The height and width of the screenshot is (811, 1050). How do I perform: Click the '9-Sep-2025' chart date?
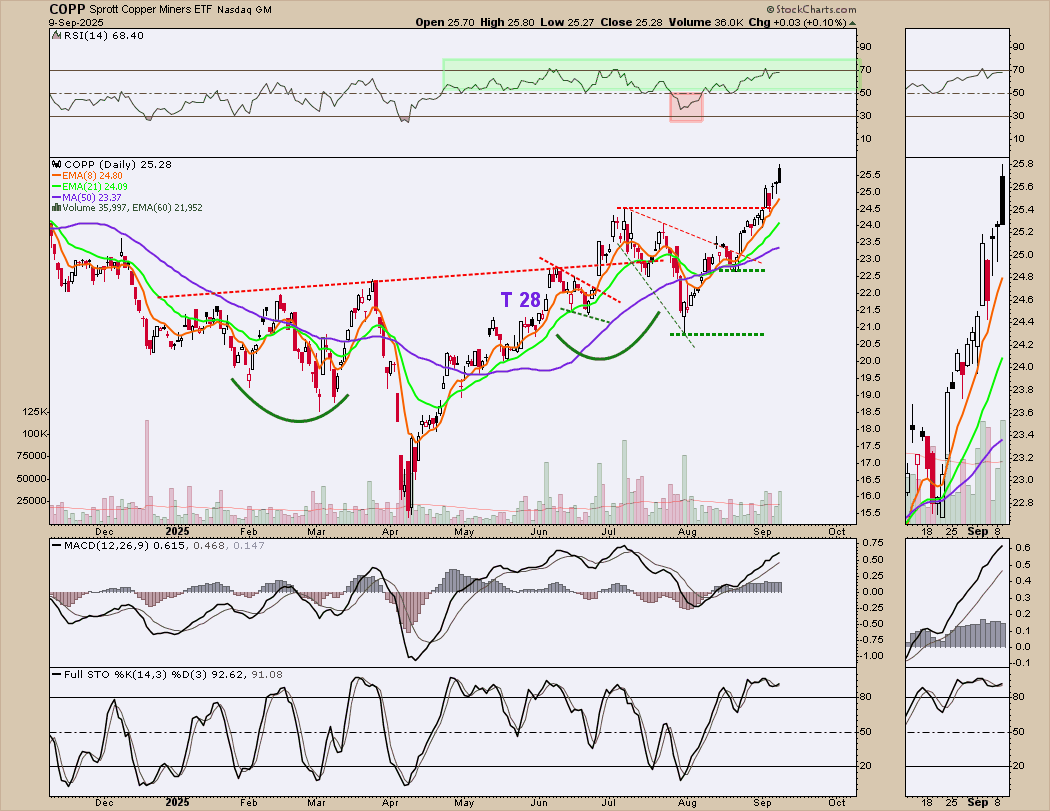tap(77, 22)
